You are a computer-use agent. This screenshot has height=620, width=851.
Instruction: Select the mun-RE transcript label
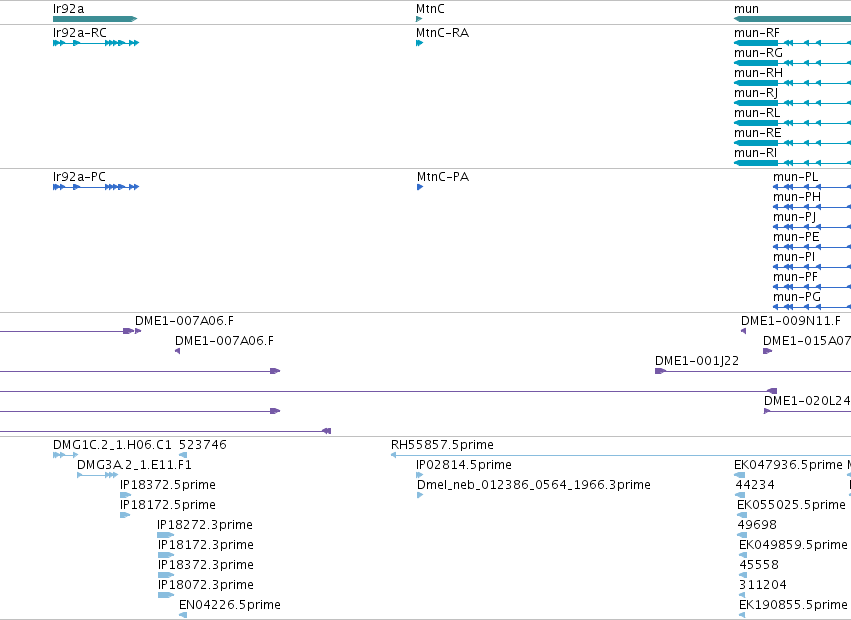pyautogui.click(x=758, y=133)
